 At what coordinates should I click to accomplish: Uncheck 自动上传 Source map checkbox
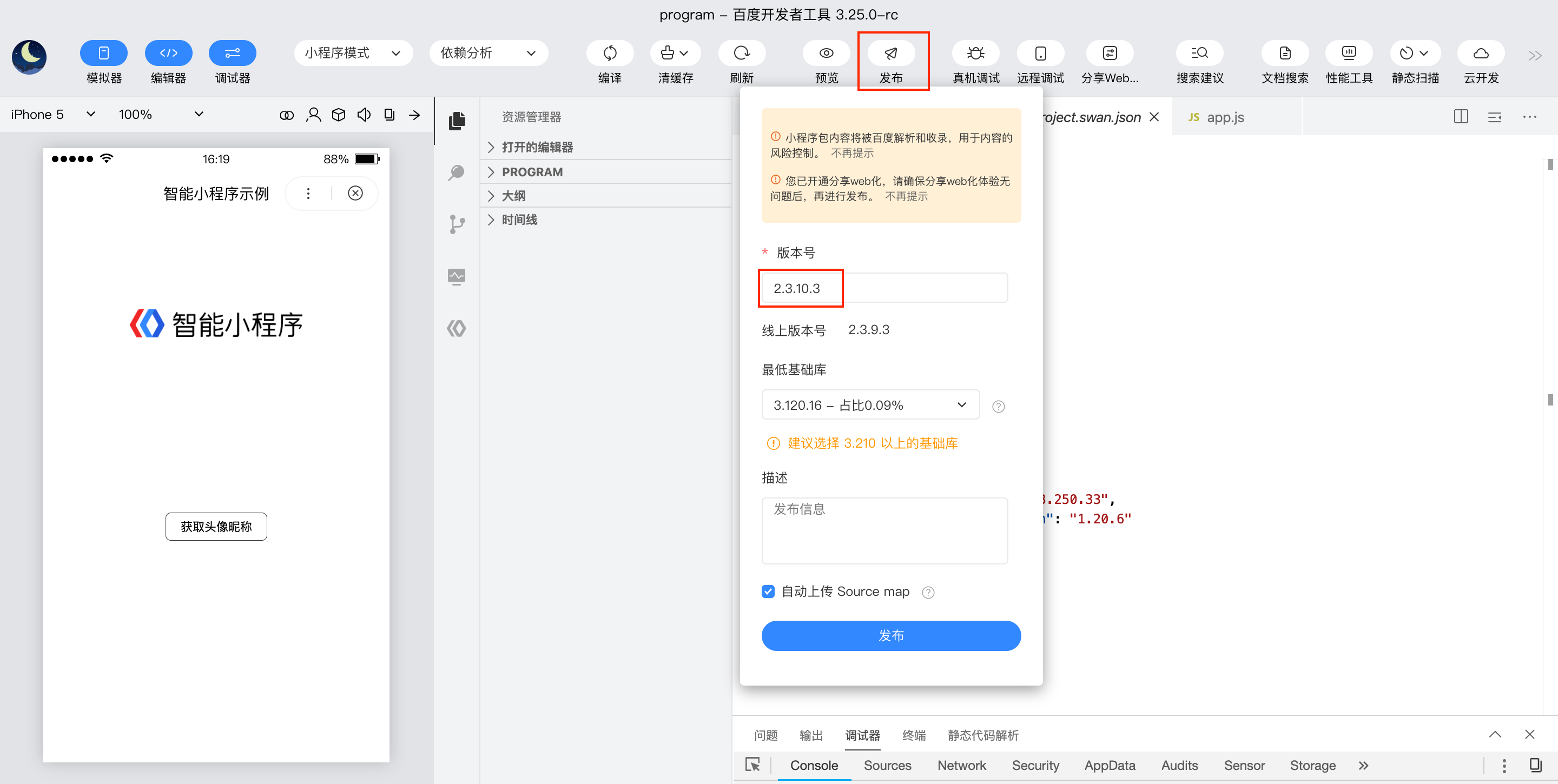tap(768, 591)
